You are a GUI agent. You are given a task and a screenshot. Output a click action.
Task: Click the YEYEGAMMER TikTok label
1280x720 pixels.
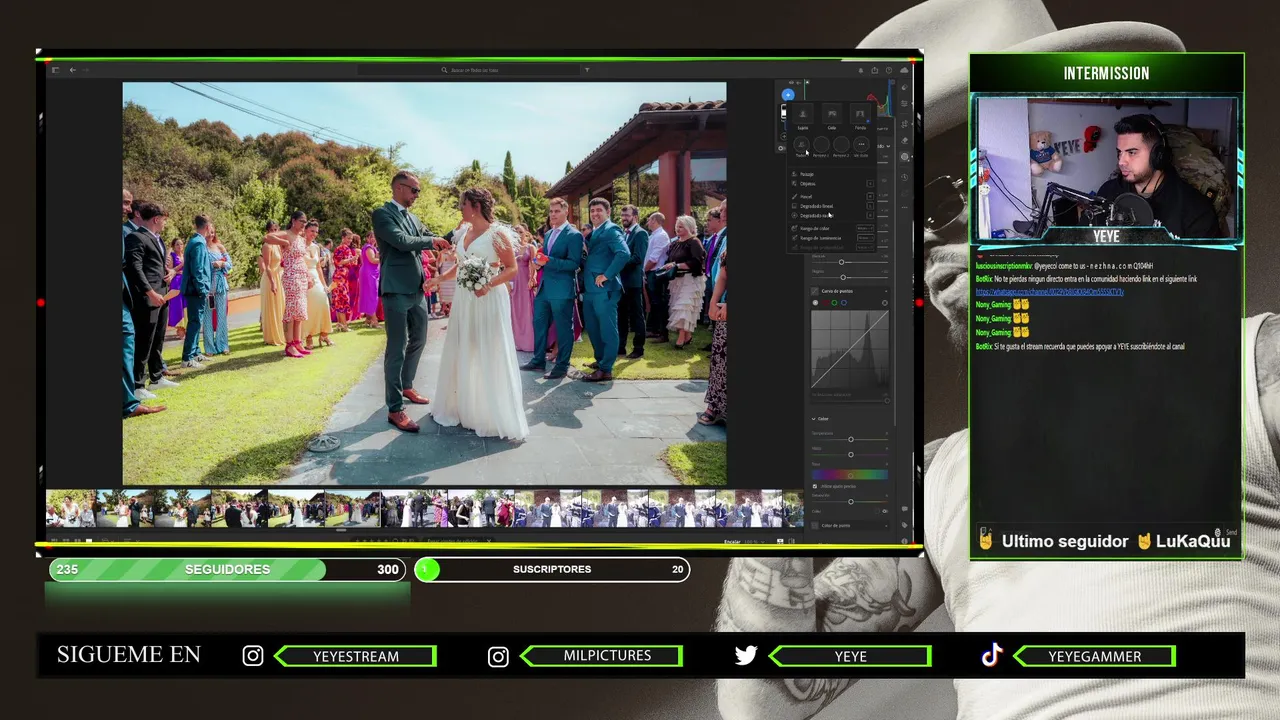pyautogui.click(x=1095, y=656)
